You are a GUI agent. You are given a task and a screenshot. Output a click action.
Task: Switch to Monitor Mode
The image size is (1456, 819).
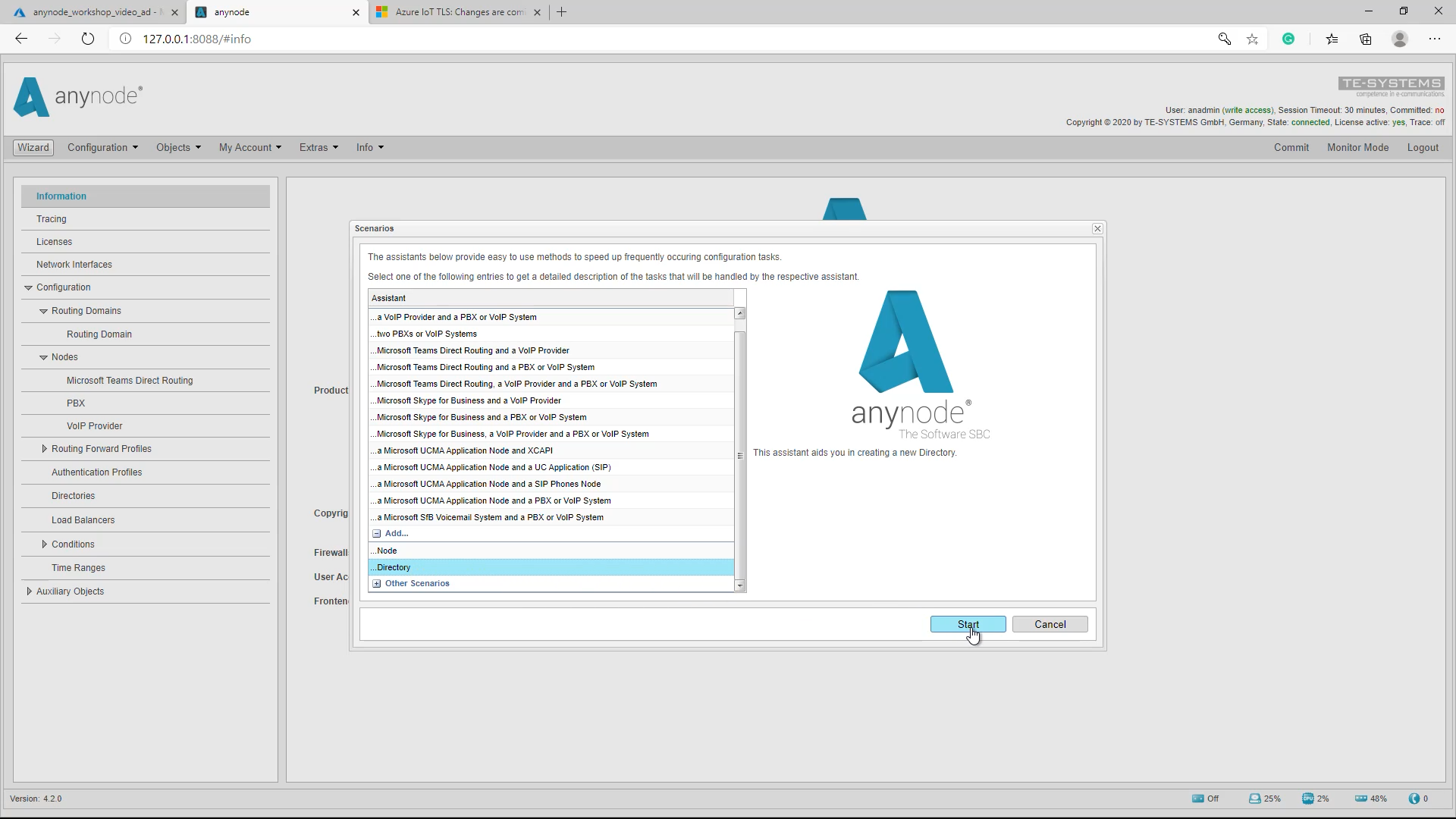(x=1357, y=147)
